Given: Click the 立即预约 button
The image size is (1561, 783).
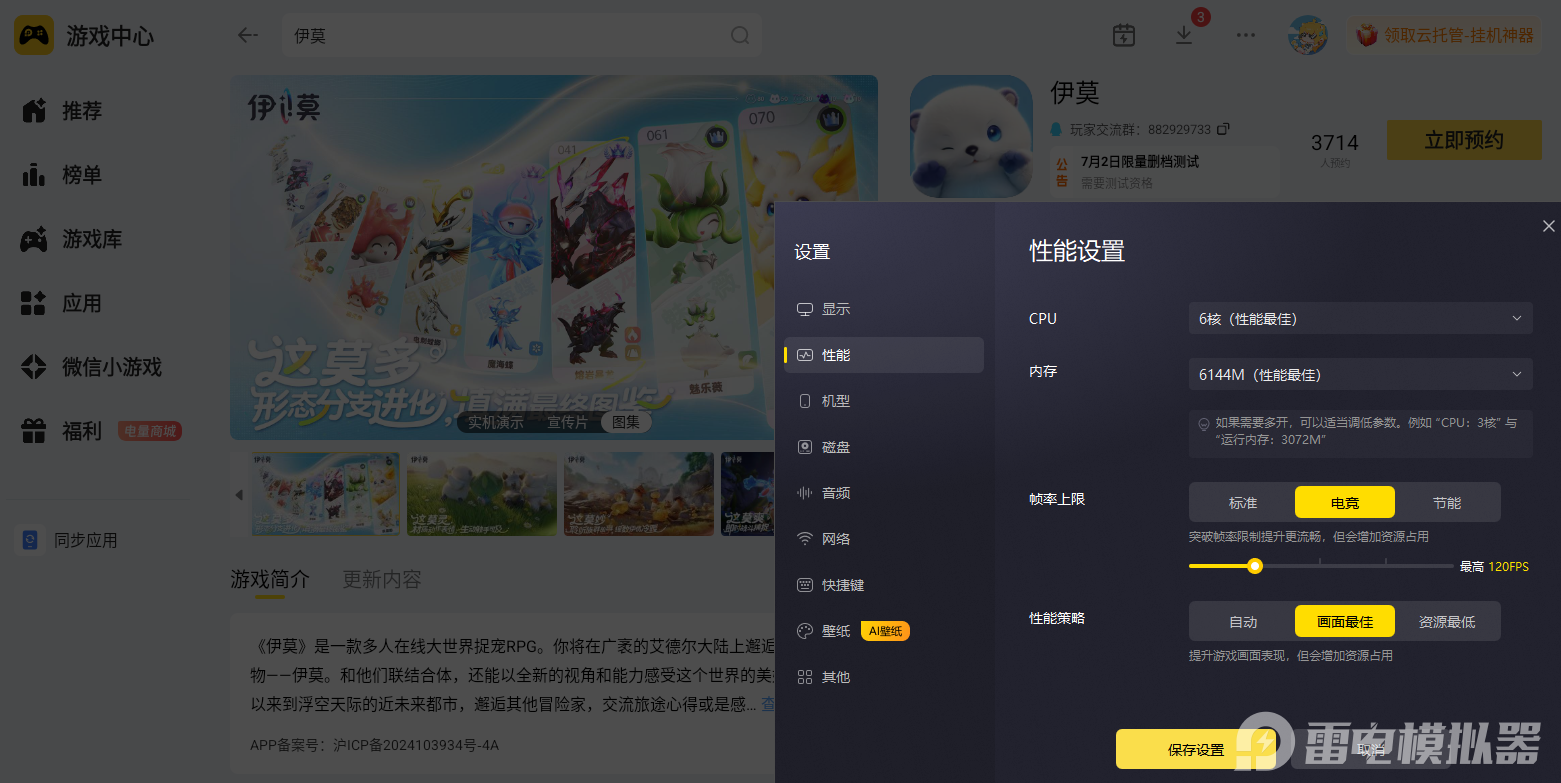Looking at the screenshot, I should tap(1464, 140).
